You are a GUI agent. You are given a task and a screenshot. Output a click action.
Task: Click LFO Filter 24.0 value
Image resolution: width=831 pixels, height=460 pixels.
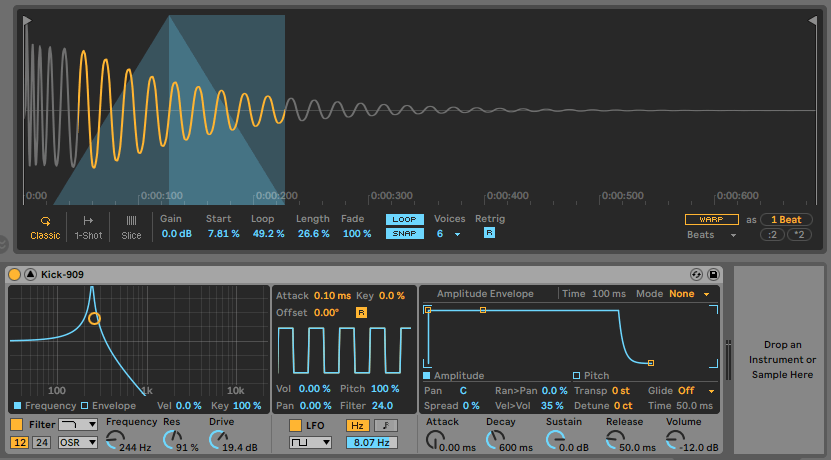click(x=382, y=406)
